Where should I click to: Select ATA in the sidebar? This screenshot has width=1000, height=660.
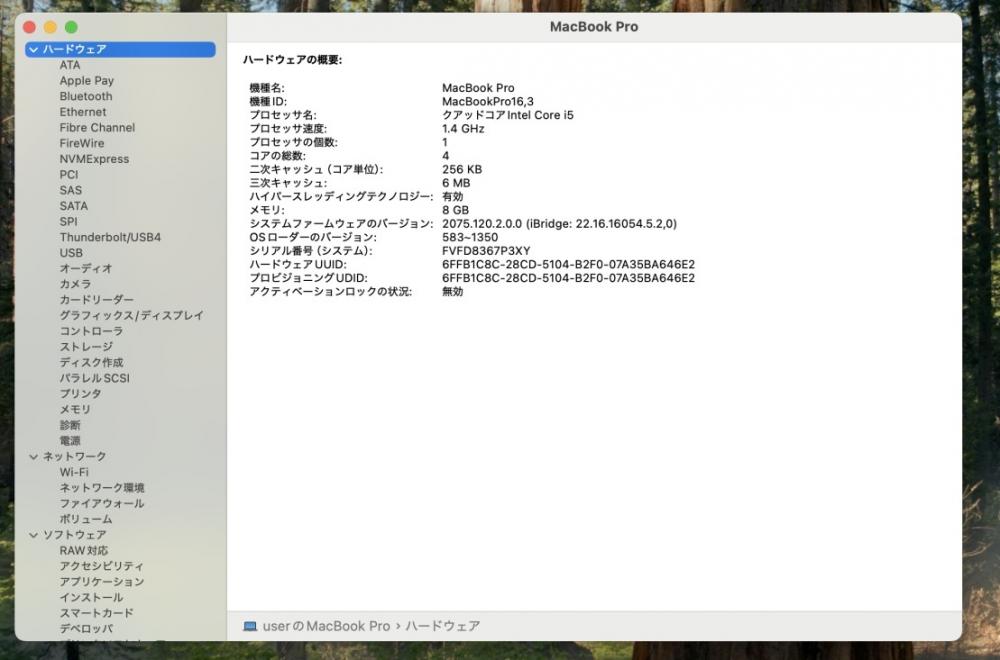70,65
